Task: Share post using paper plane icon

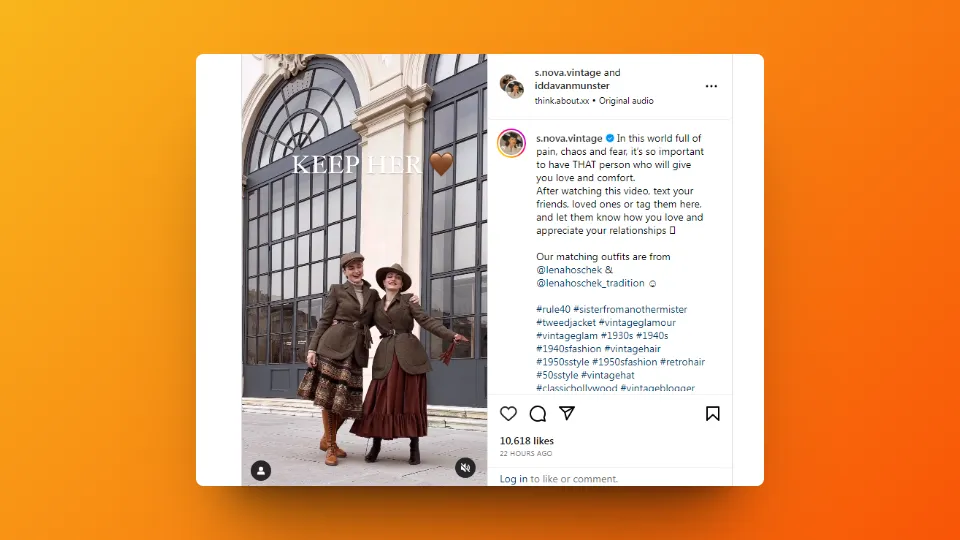Action: (567, 413)
